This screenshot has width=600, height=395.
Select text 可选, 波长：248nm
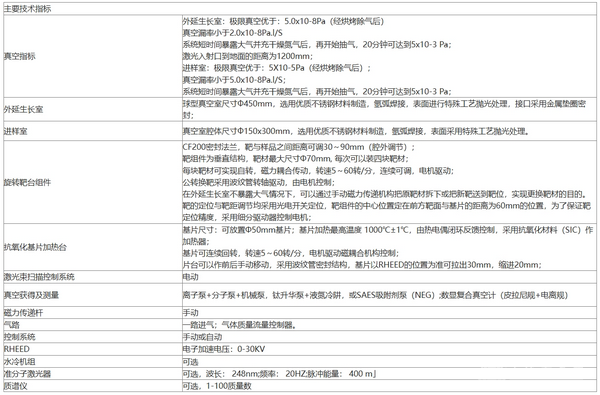[x=222, y=374]
